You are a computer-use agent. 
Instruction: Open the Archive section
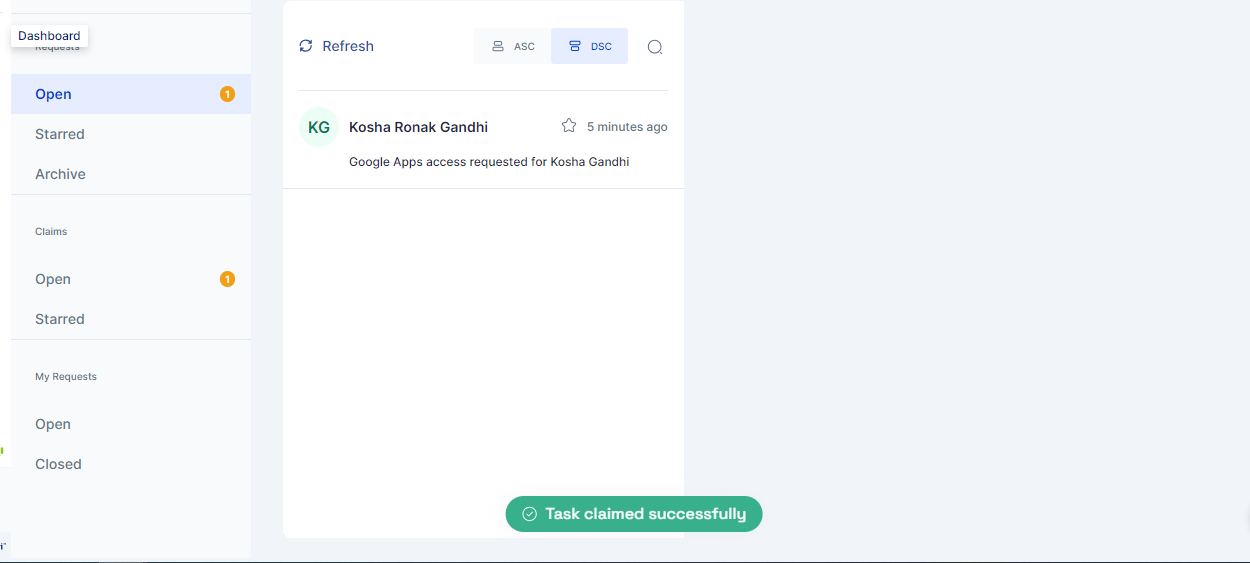point(60,174)
